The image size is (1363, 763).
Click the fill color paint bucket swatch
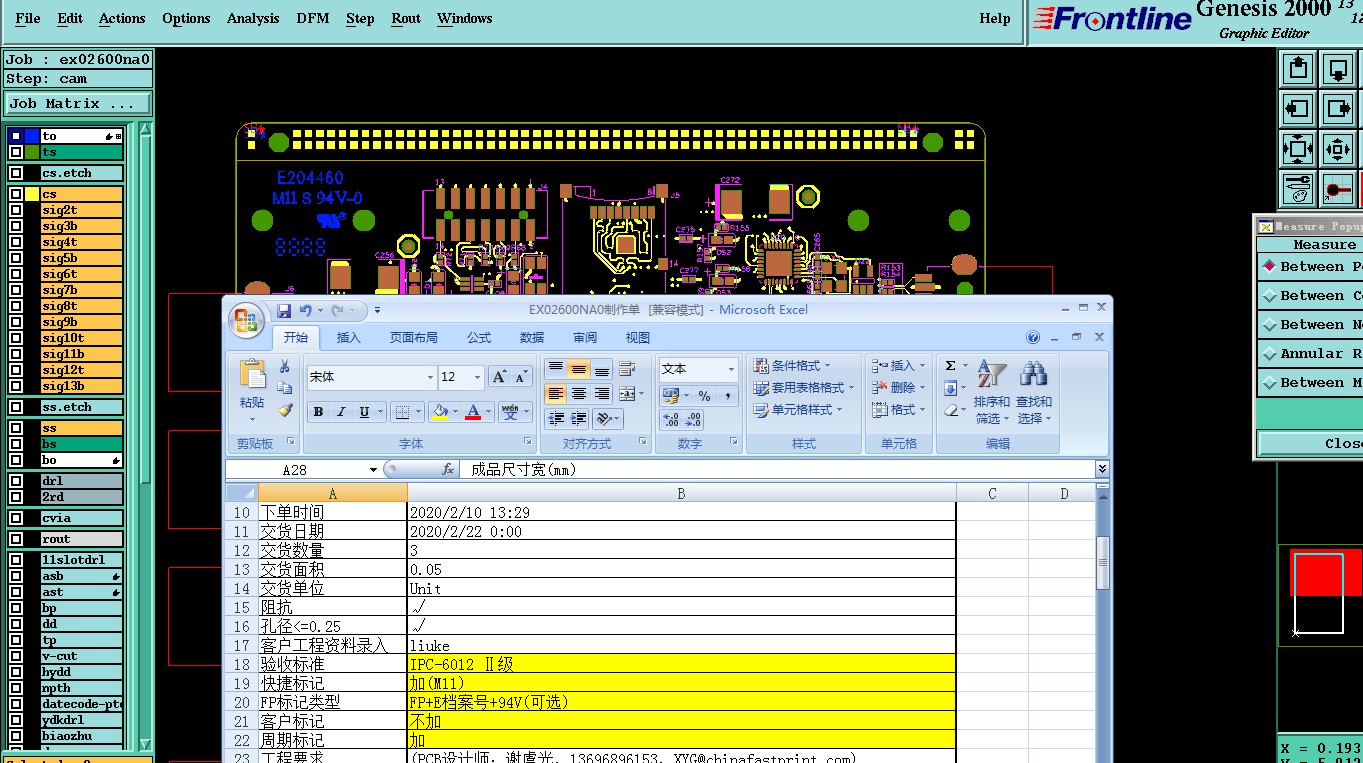440,412
